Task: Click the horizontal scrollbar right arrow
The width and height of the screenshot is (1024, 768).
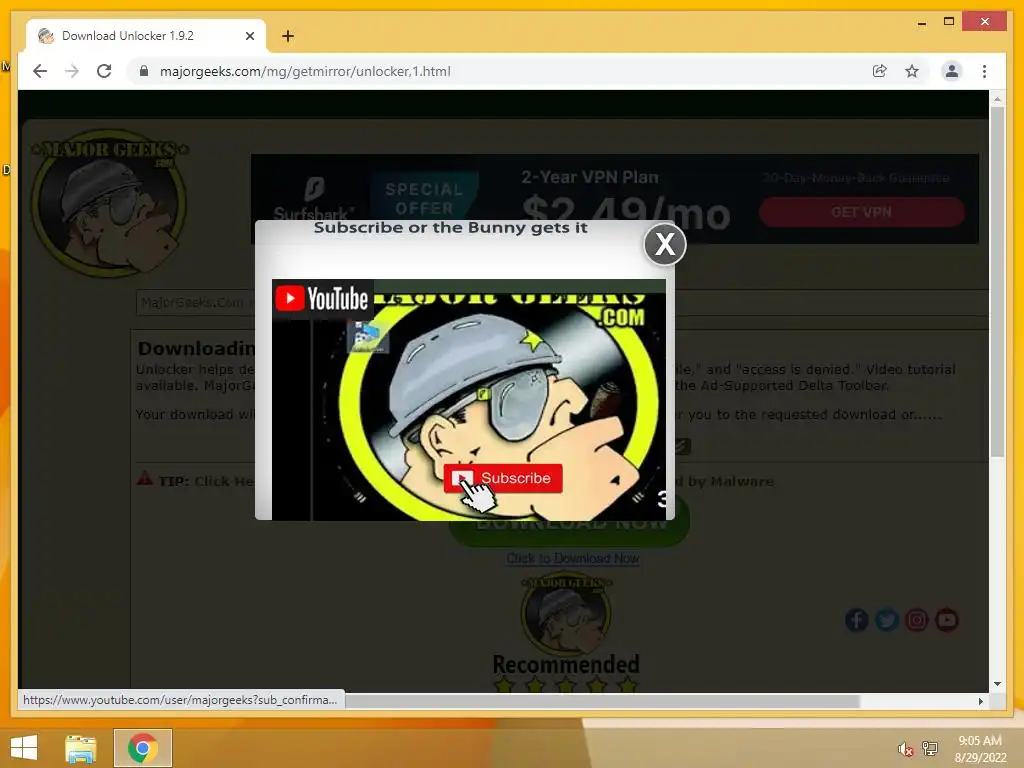Action: point(980,701)
